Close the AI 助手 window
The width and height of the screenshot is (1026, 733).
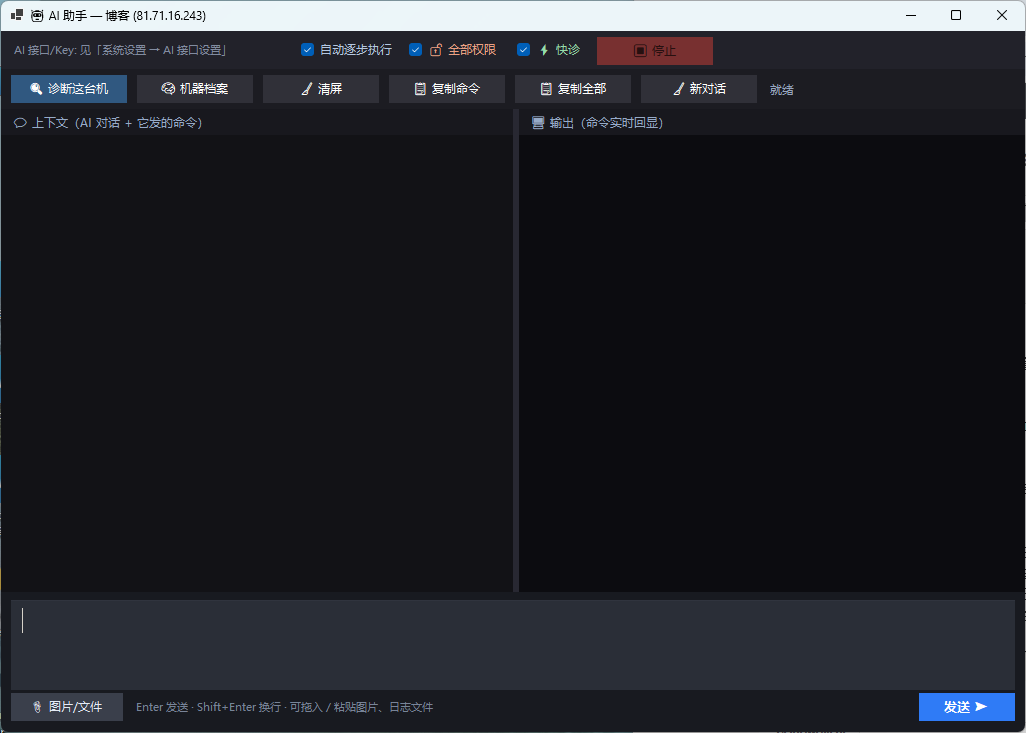pos(1002,15)
